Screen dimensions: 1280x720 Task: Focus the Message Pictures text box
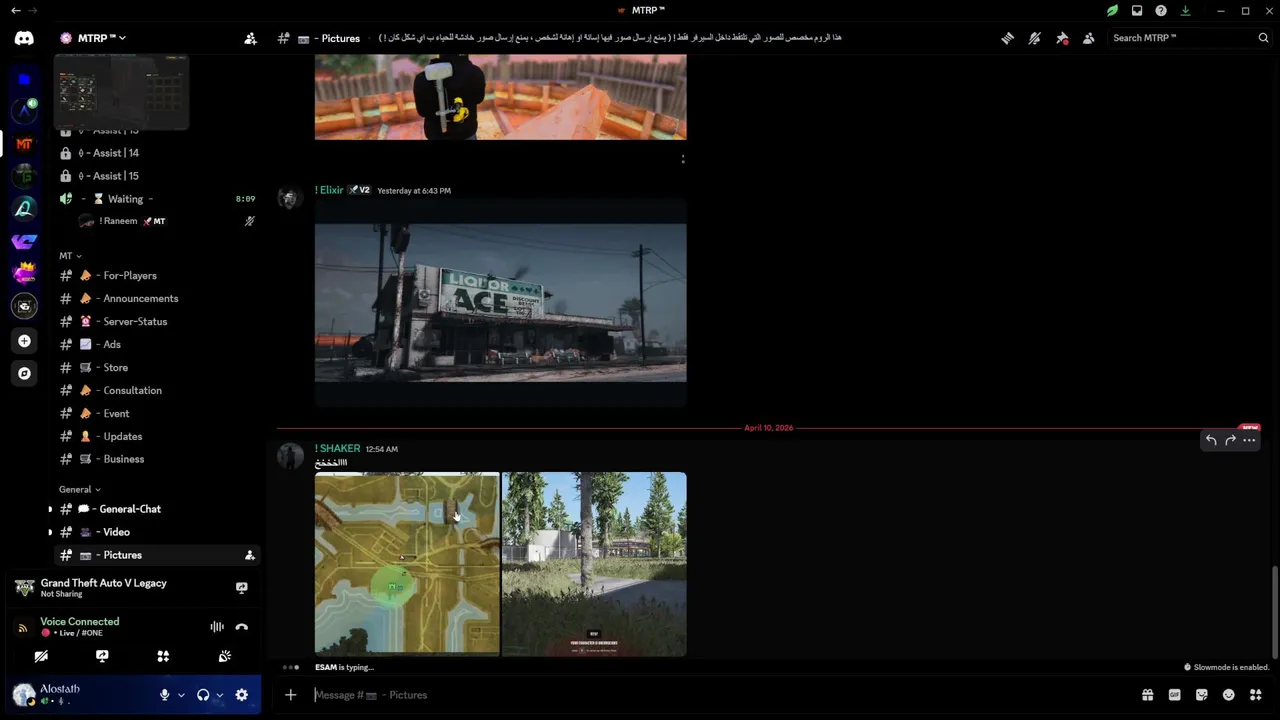(720, 695)
